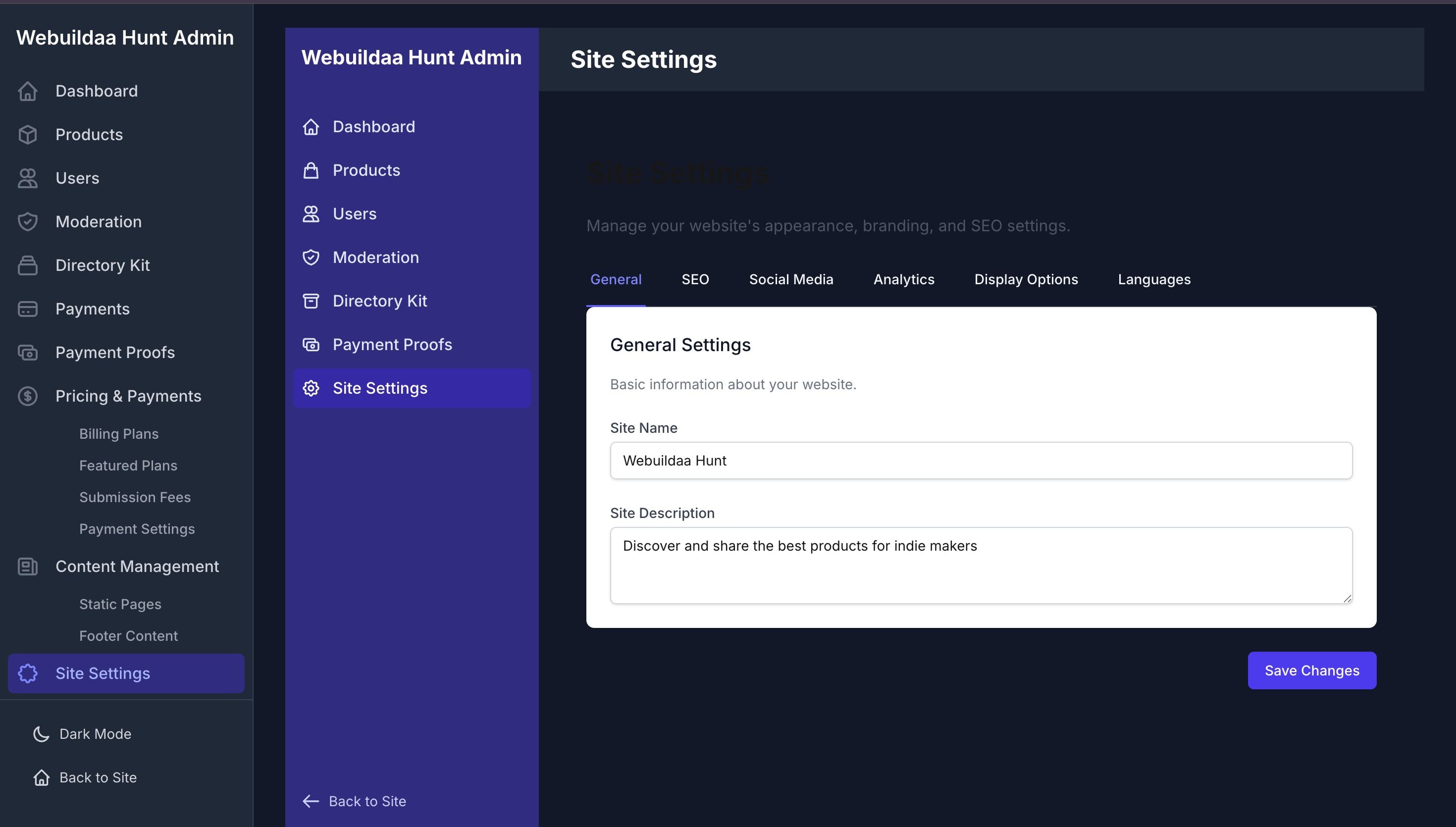Switch to the SEO tab
The height and width of the screenshot is (827, 1456).
pos(695,279)
